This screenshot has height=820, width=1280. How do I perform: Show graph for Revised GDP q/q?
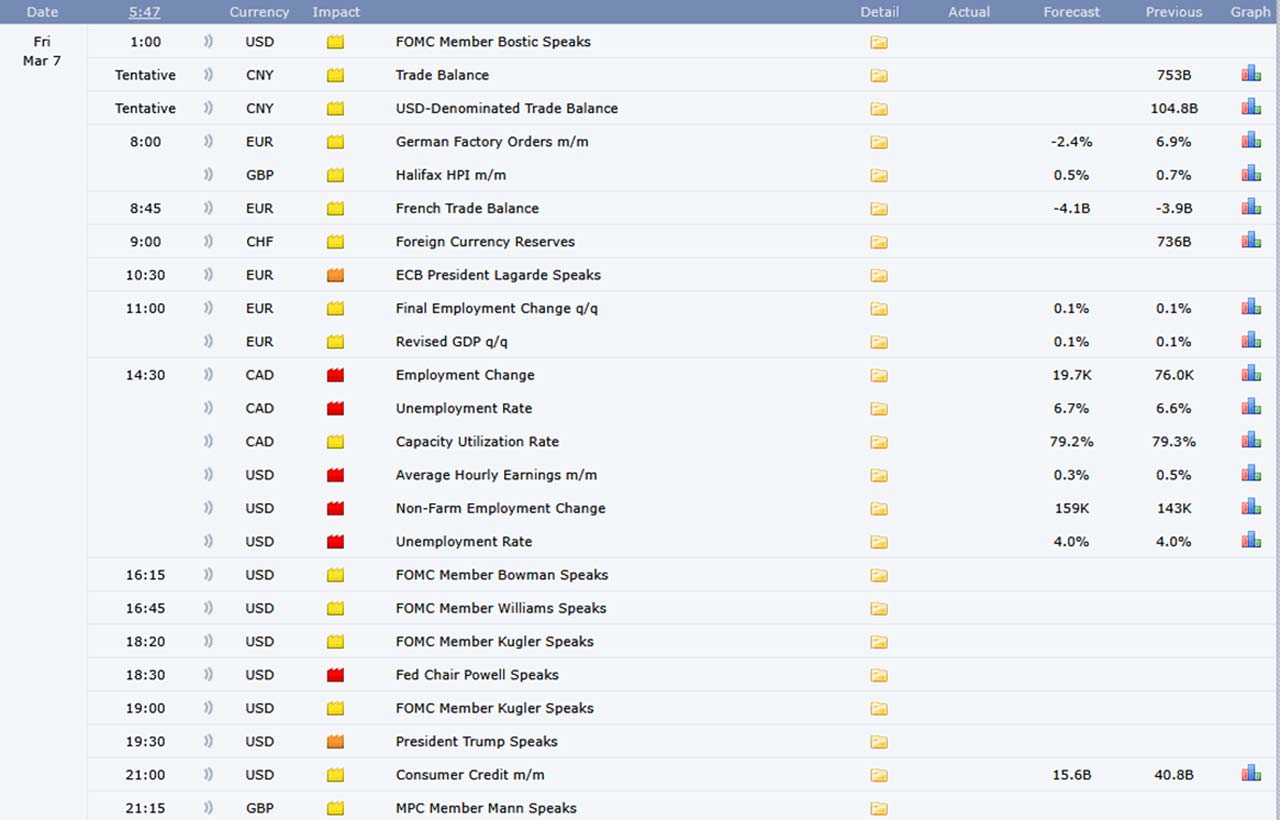(x=1251, y=340)
